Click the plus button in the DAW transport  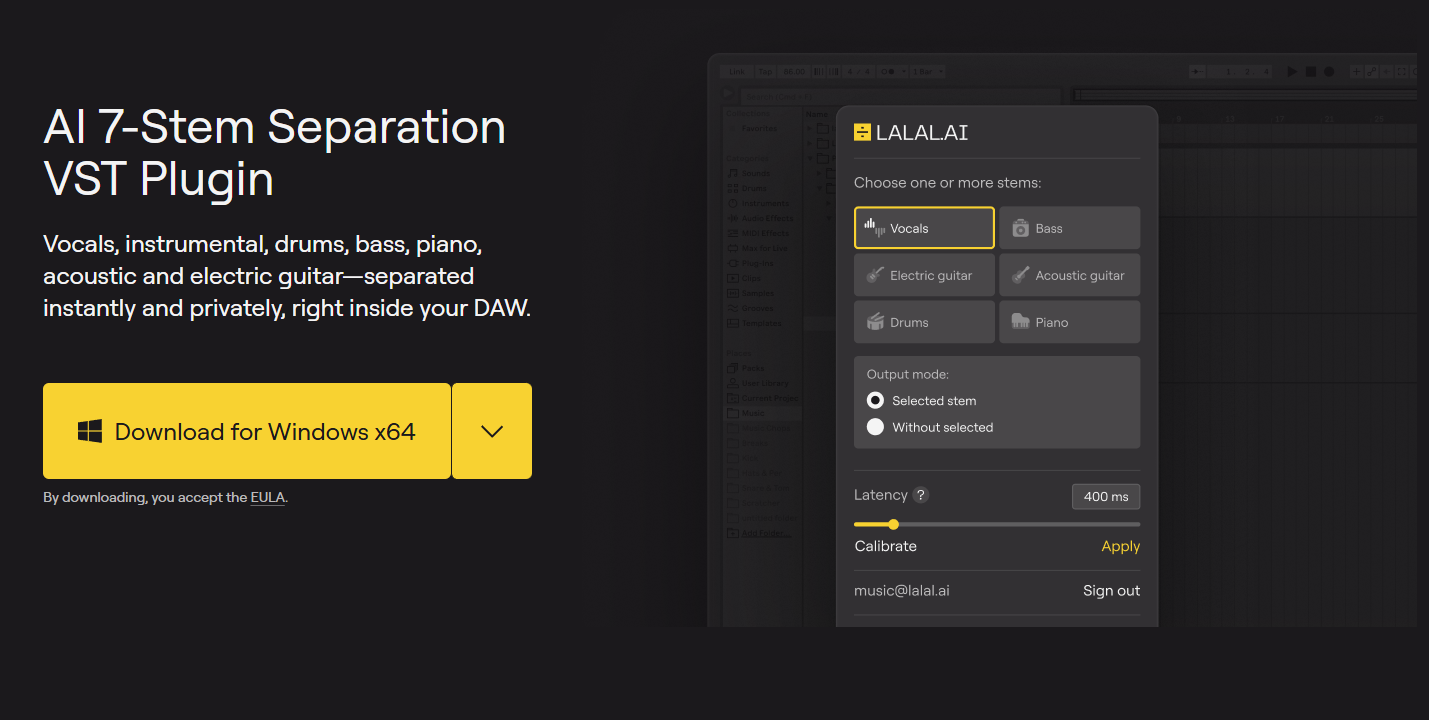[x=1357, y=72]
